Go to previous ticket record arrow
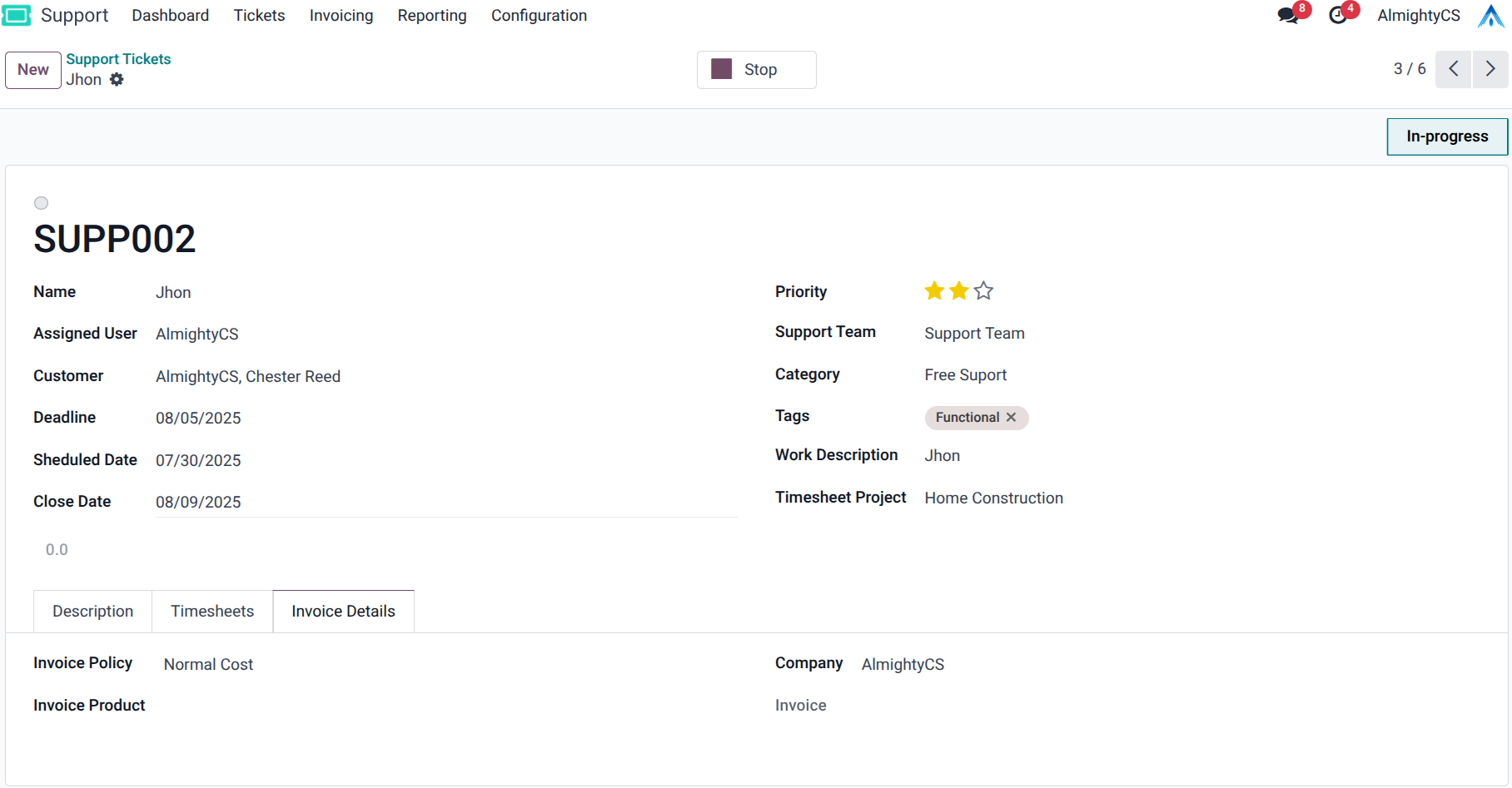Screen dimensions: 1512x788 pyautogui.click(x=1453, y=69)
